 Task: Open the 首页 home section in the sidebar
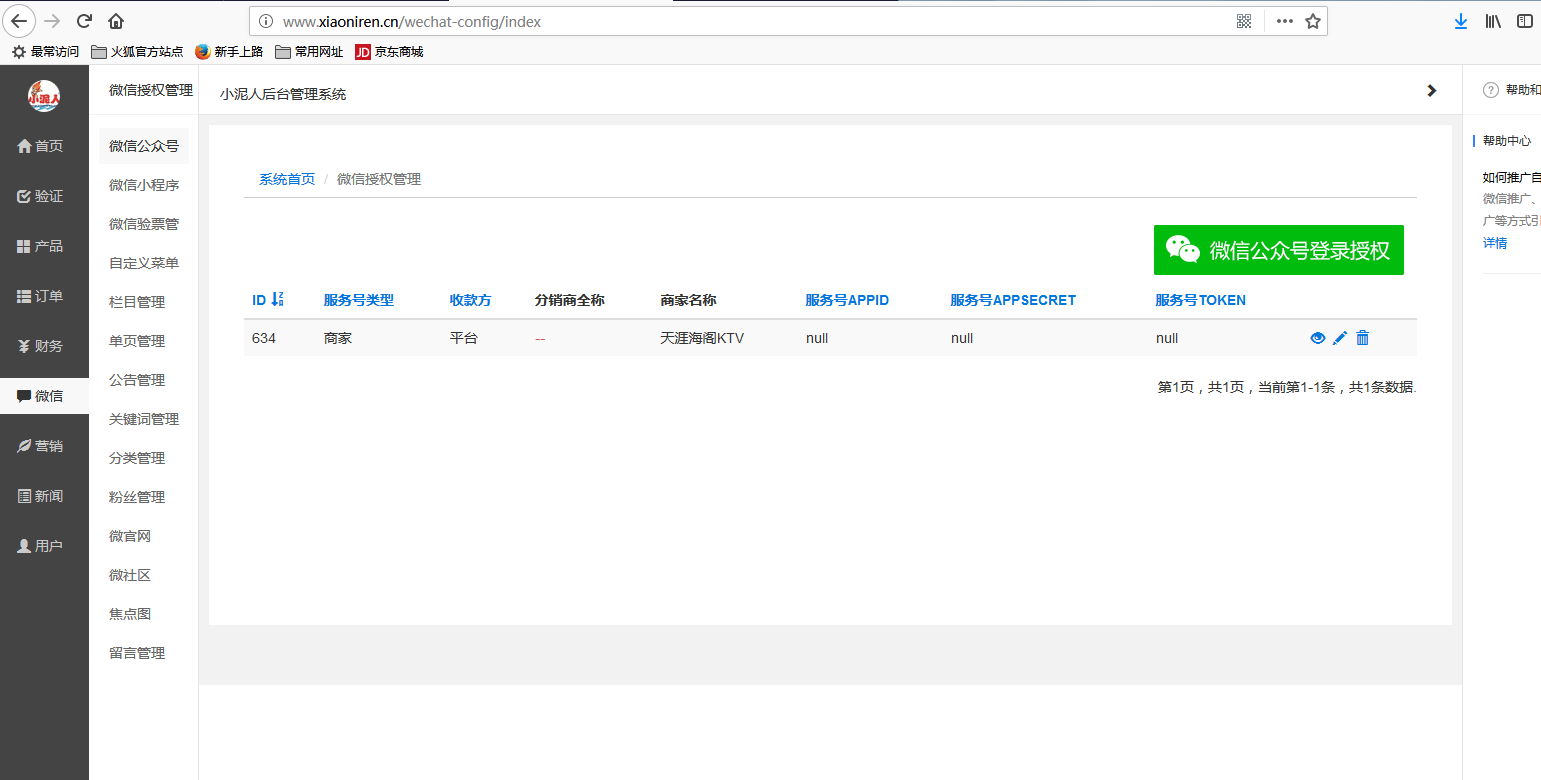tap(41, 146)
